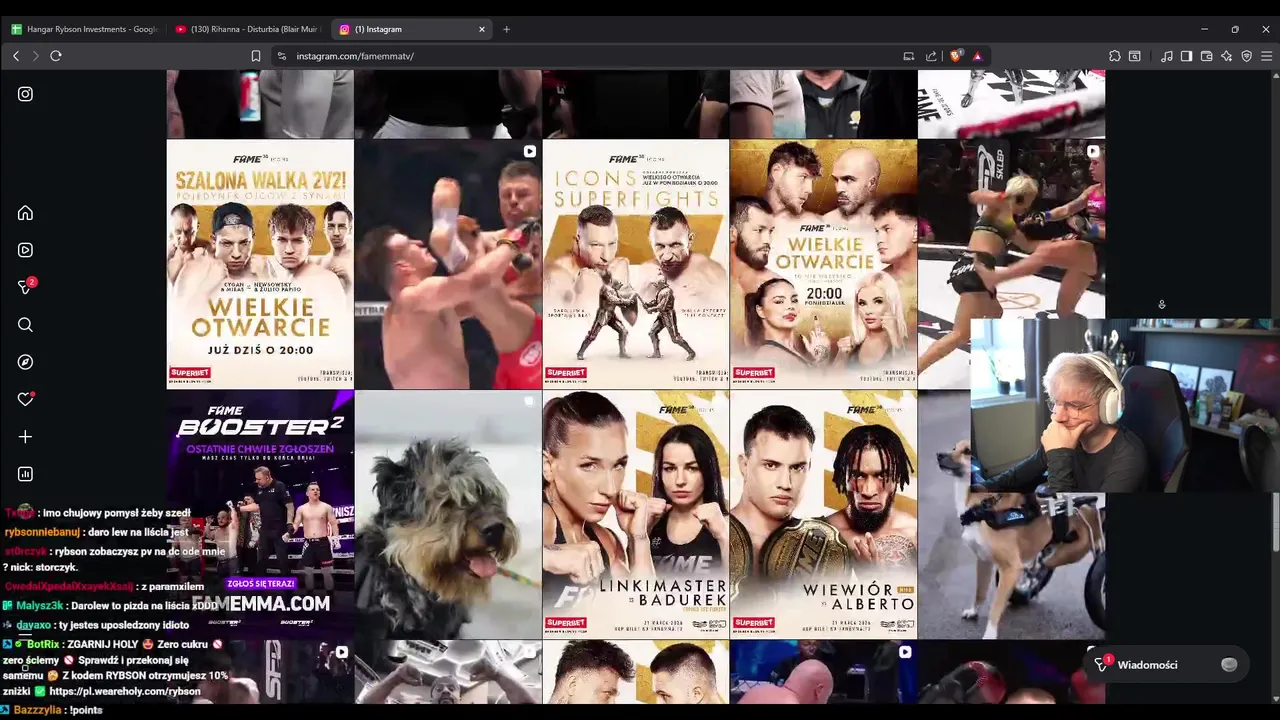Open the tab search icon
The width and height of the screenshot is (1280, 720).
coord(1135,56)
